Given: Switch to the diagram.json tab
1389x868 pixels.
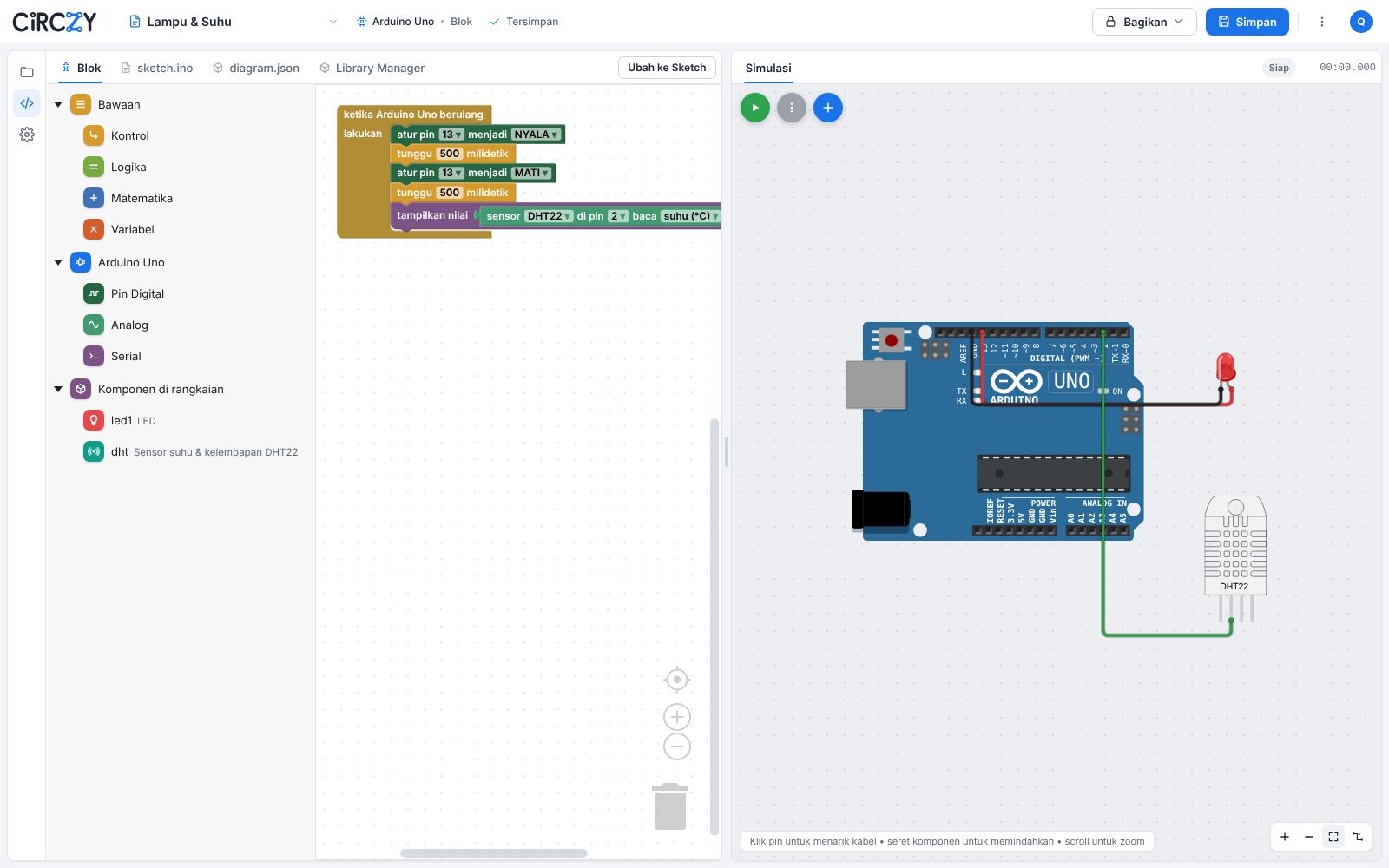Looking at the screenshot, I should point(256,68).
